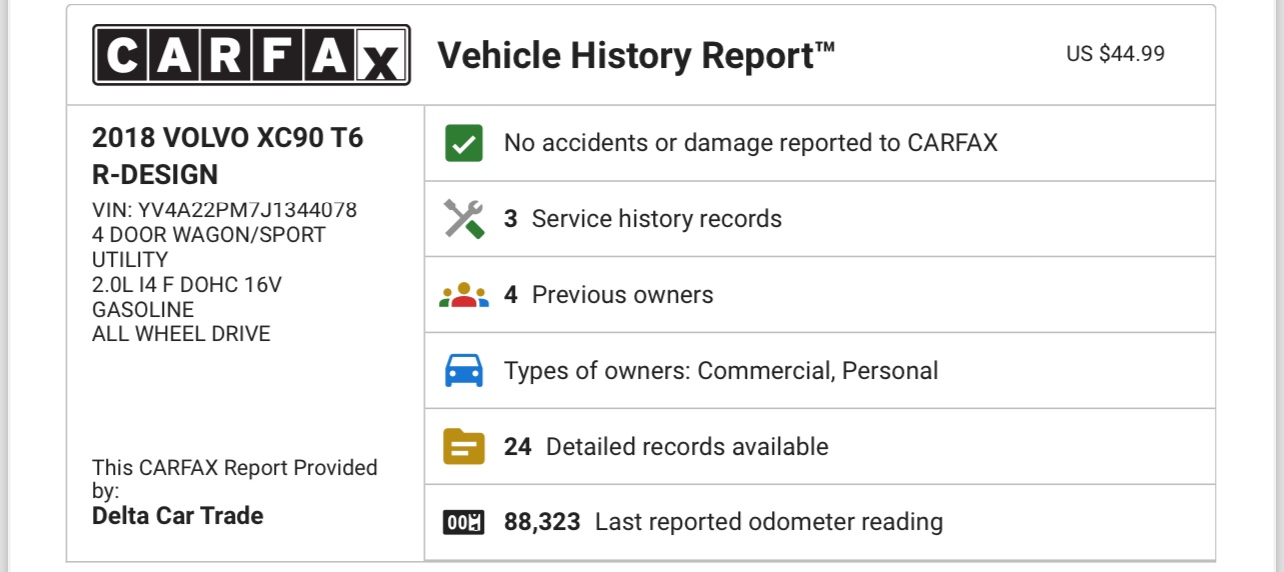Click the ALL WHEEL DRIVE spec text
Viewport: 1284px width, 572px height.
click(x=181, y=334)
